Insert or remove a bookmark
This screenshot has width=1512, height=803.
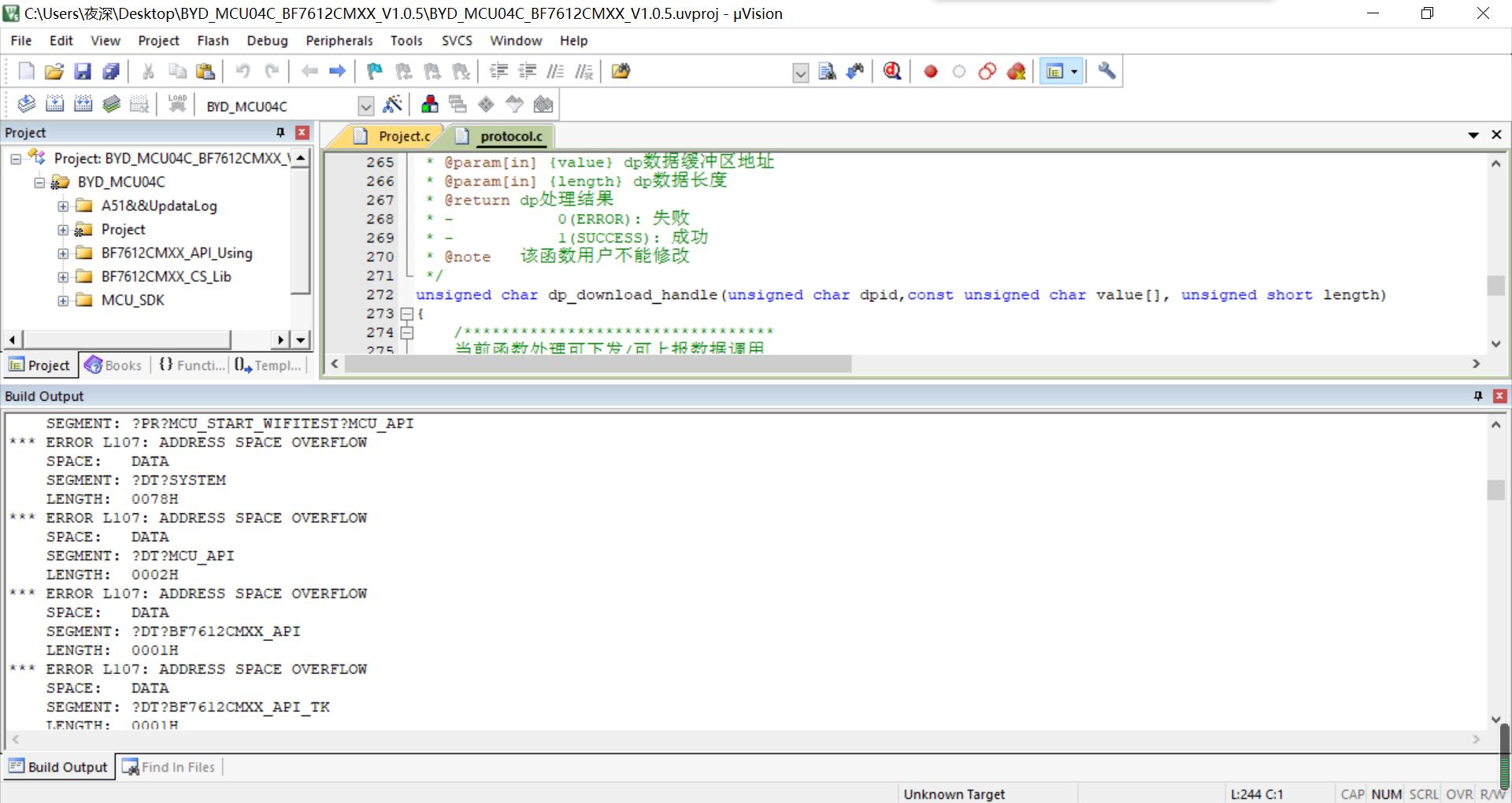tap(375, 72)
